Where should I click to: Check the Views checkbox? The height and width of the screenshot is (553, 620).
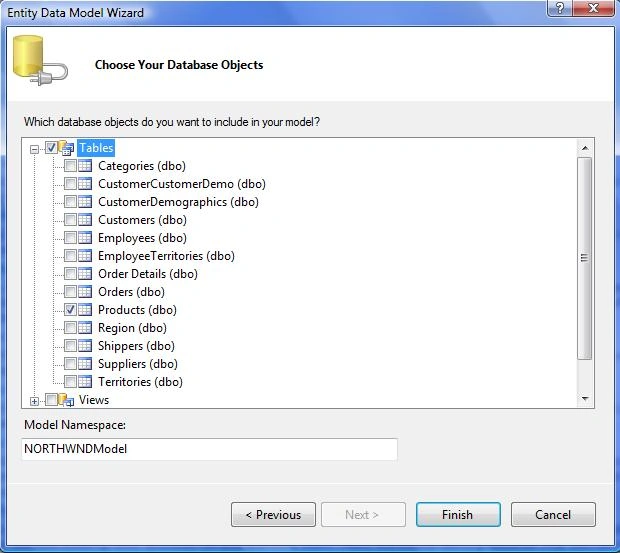(51, 400)
